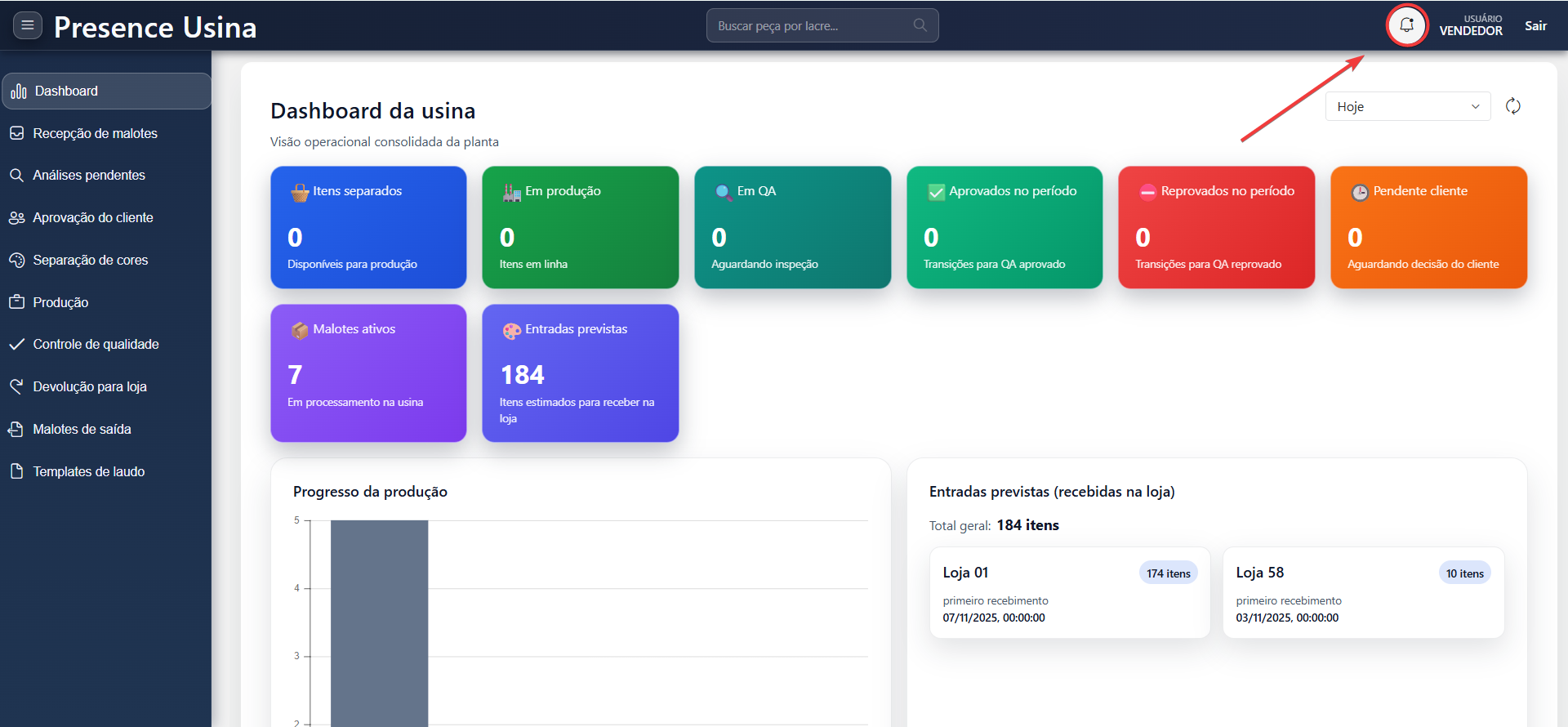Click the Análises pendentes magnifier icon

[x=16, y=176]
